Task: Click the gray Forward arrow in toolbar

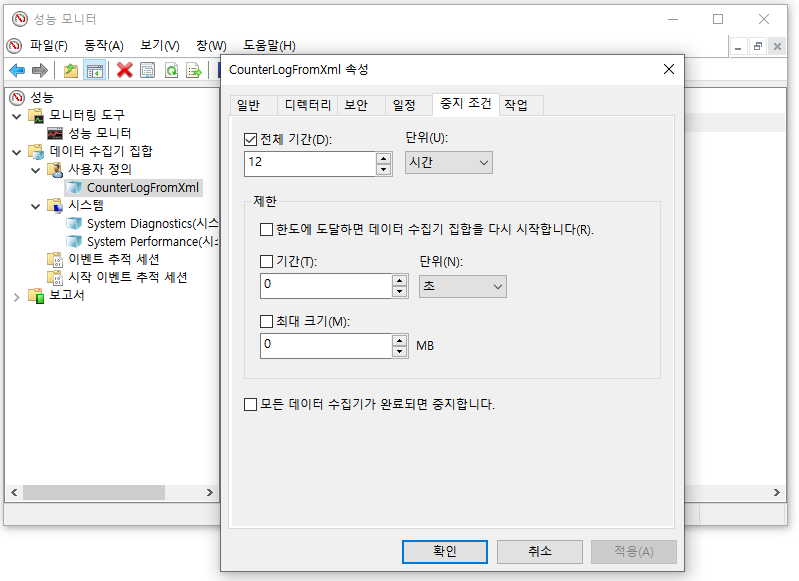Action: (40, 70)
